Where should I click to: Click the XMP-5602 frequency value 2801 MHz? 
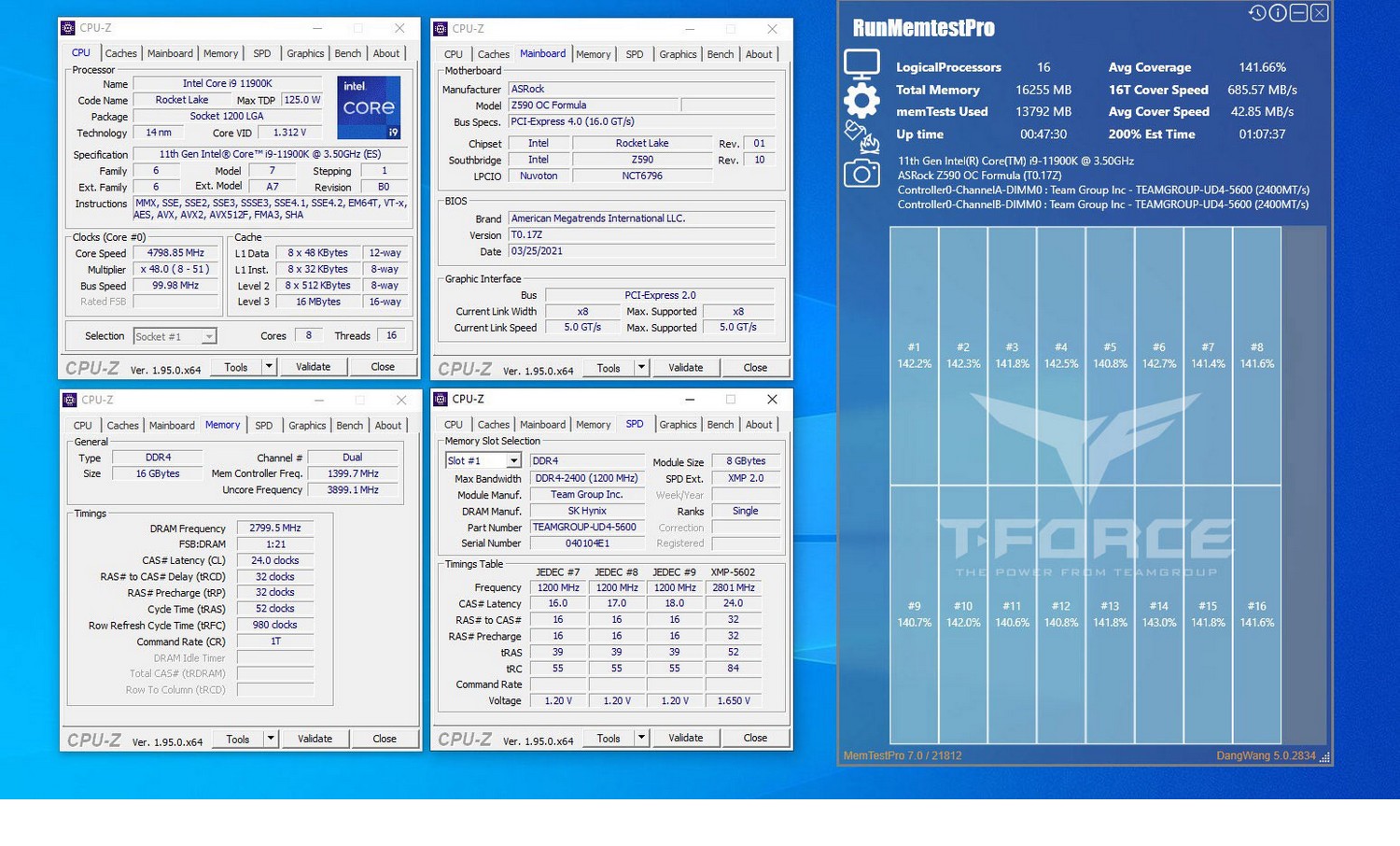click(x=733, y=587)
